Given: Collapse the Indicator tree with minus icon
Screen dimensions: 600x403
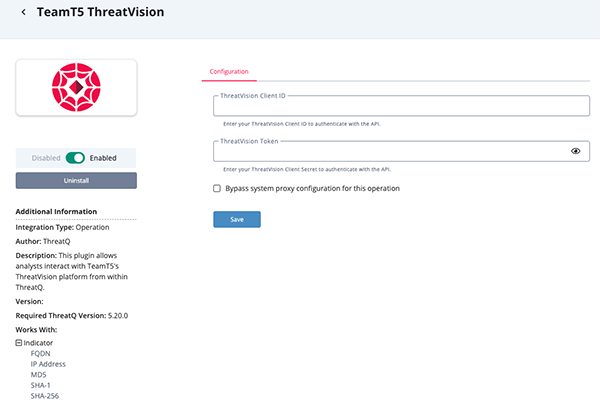Looking at the screenshot, I should pos(19,342).
